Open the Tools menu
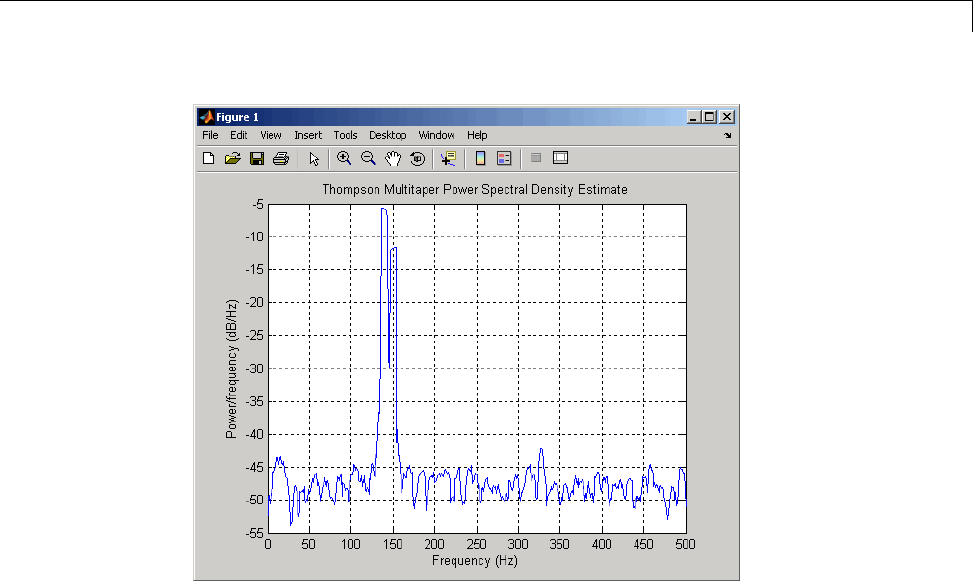The height and width of the screenshot is (581, 973). click(x=345, y=135)
